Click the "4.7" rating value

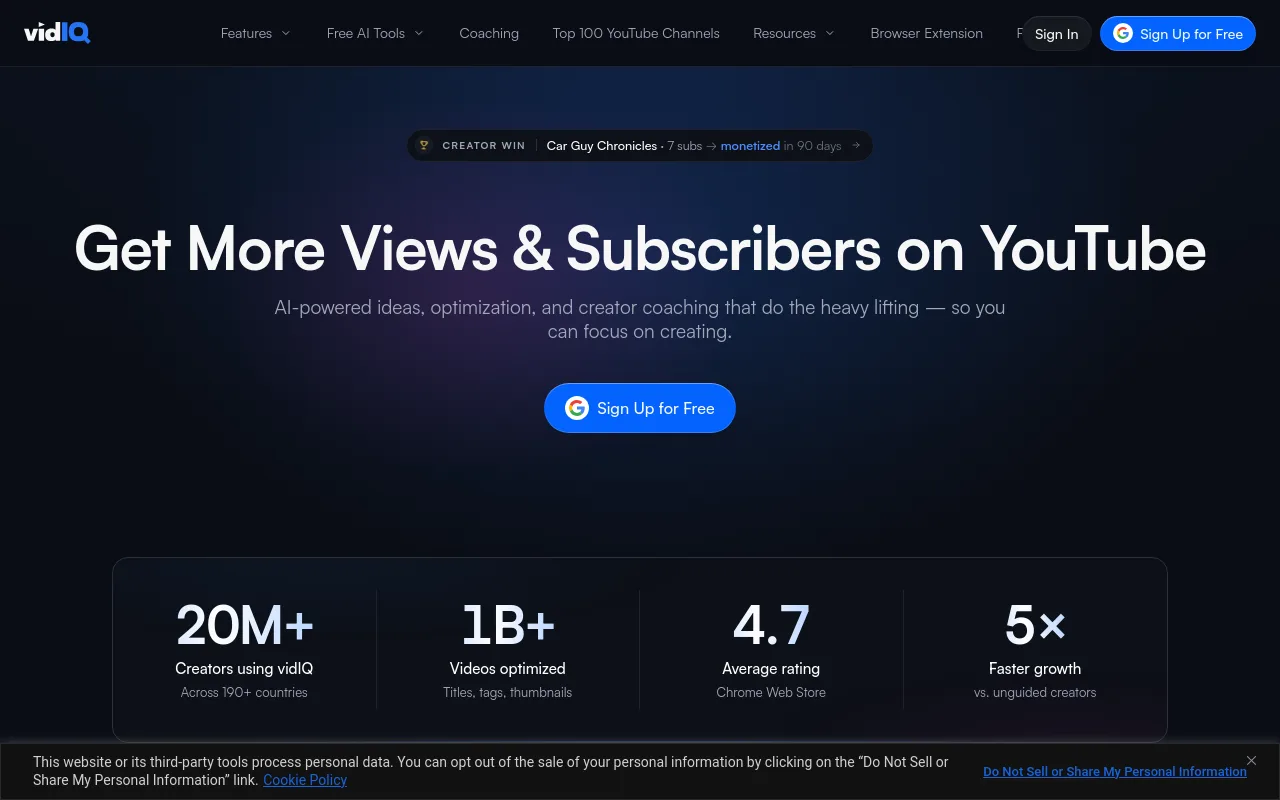click(771, 625)
